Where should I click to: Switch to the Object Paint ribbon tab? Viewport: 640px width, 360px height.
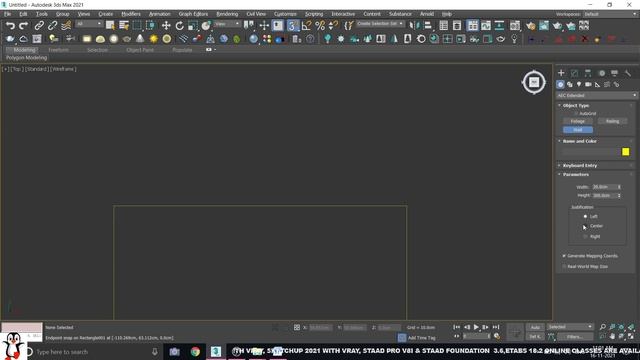pyautogui.click(x=140, y=50)
